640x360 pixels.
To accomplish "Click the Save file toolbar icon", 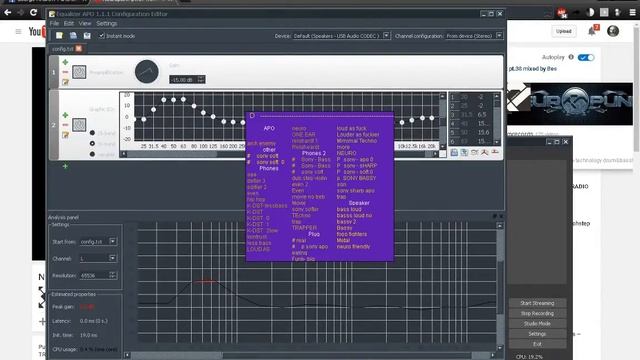I will coord(87,36).
